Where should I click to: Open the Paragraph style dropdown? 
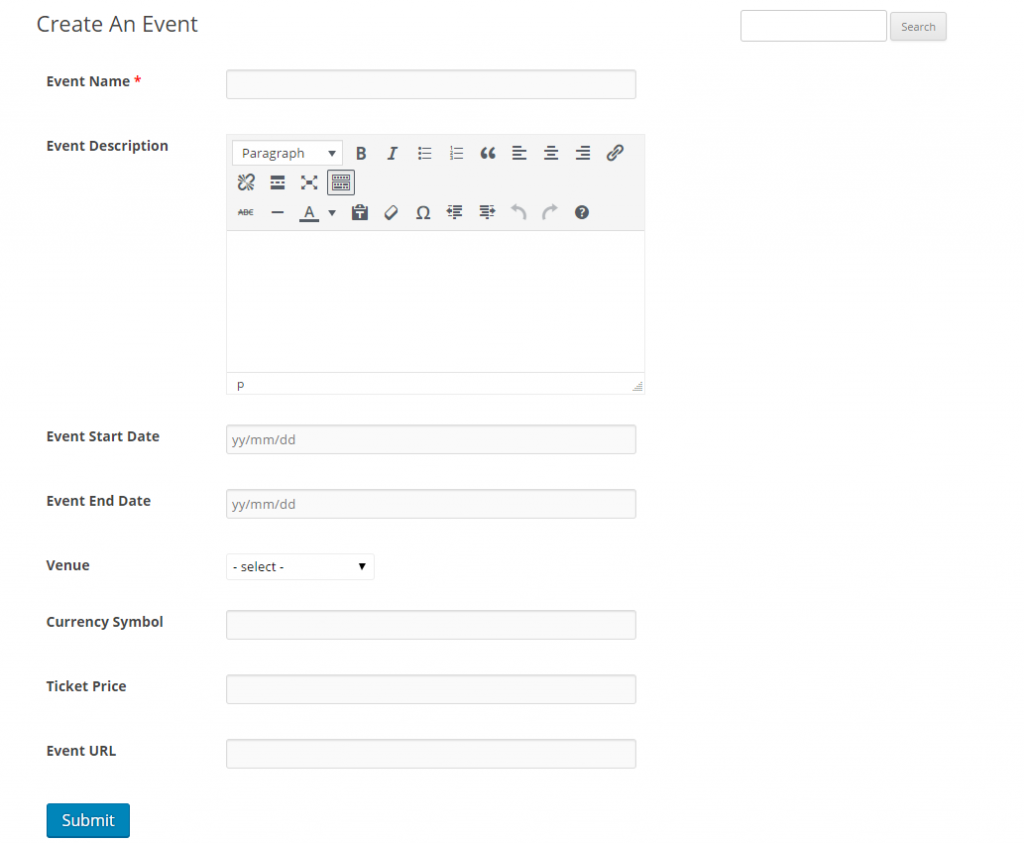(x=287, y=153)
